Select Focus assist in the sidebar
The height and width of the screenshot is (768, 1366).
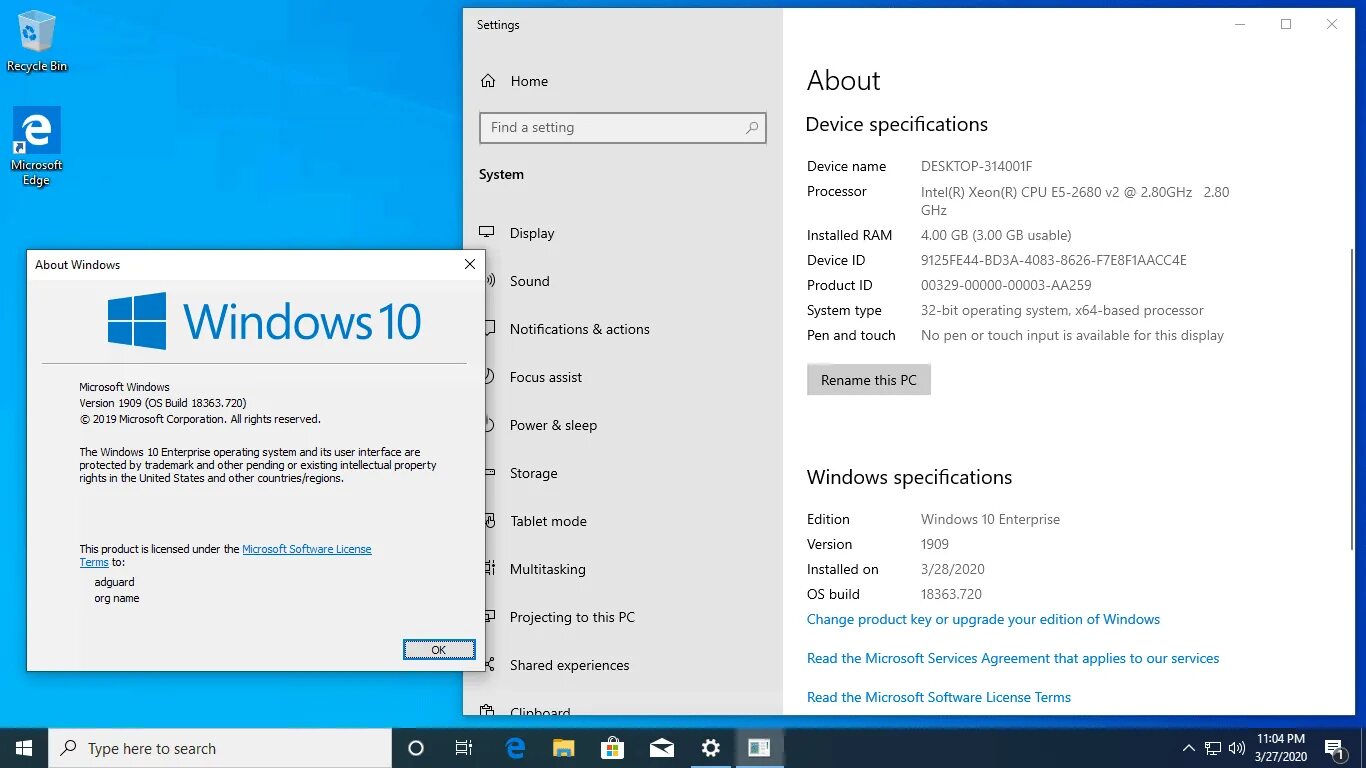point(545,377)
